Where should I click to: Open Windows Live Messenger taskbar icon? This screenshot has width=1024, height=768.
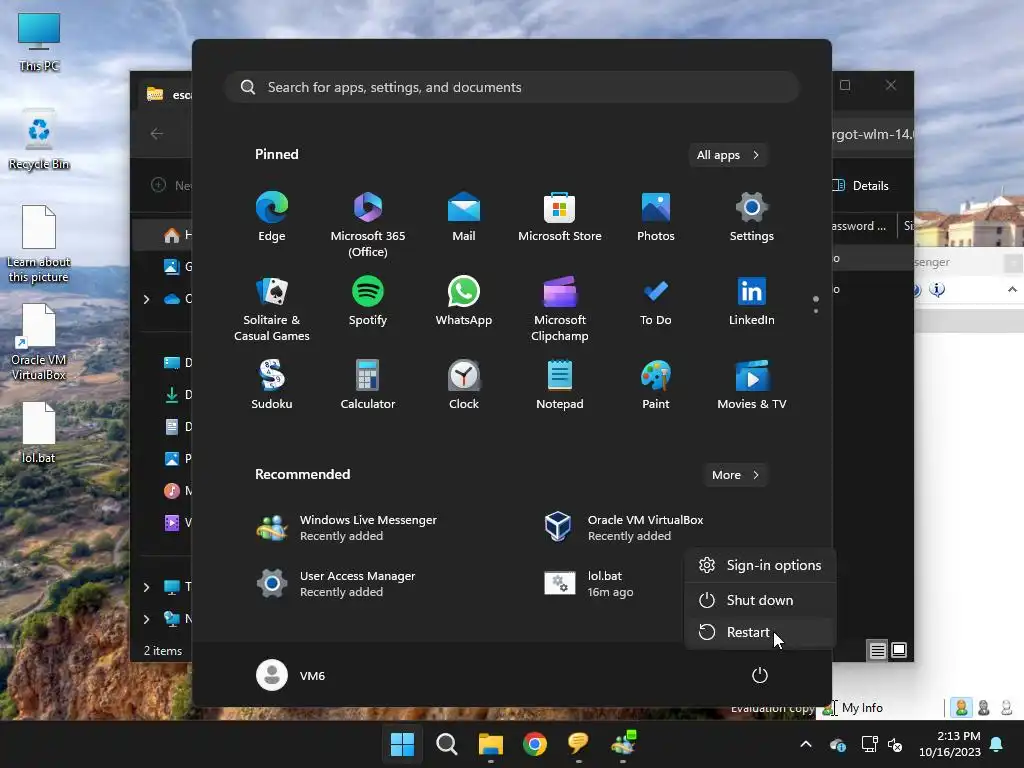[623, 744]
